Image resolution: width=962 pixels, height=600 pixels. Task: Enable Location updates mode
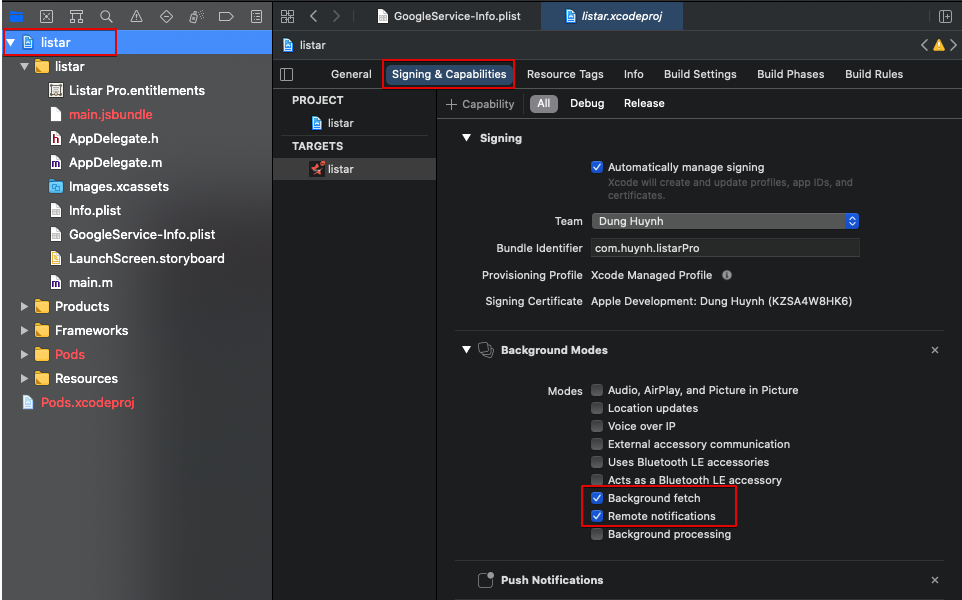pyautogui.click(x=596, y=408)
